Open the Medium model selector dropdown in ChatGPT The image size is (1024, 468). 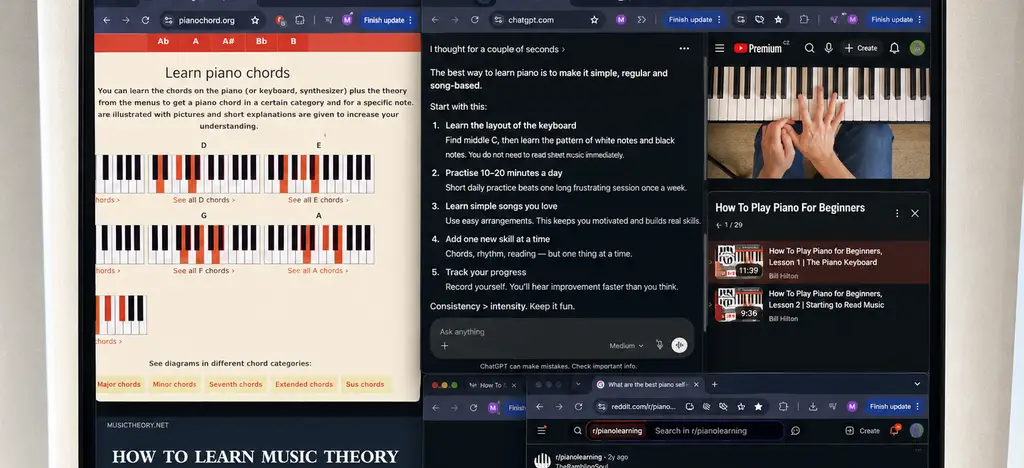click(626, 346)
